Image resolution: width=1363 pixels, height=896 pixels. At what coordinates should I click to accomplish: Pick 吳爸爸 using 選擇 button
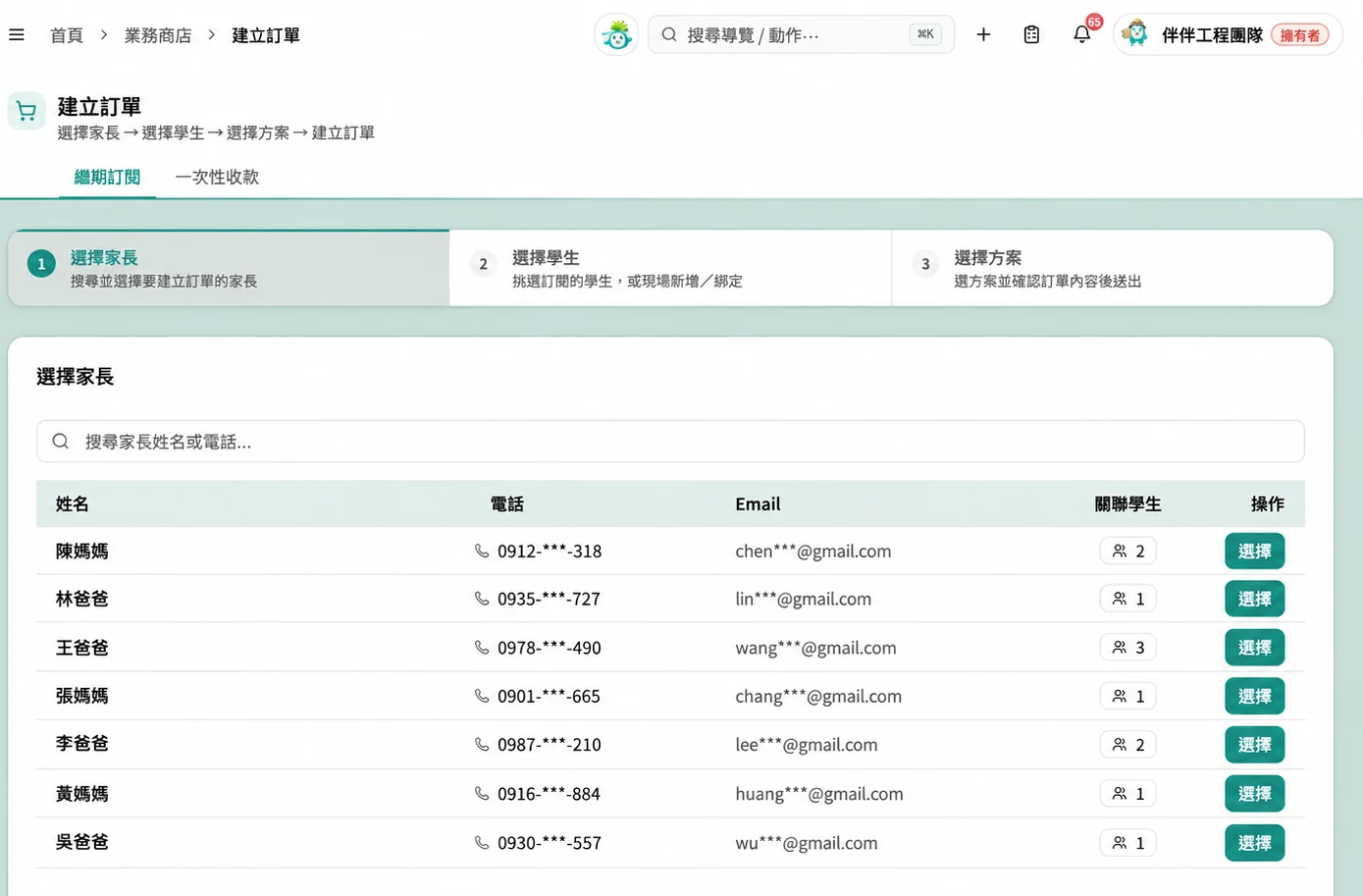1254,843
